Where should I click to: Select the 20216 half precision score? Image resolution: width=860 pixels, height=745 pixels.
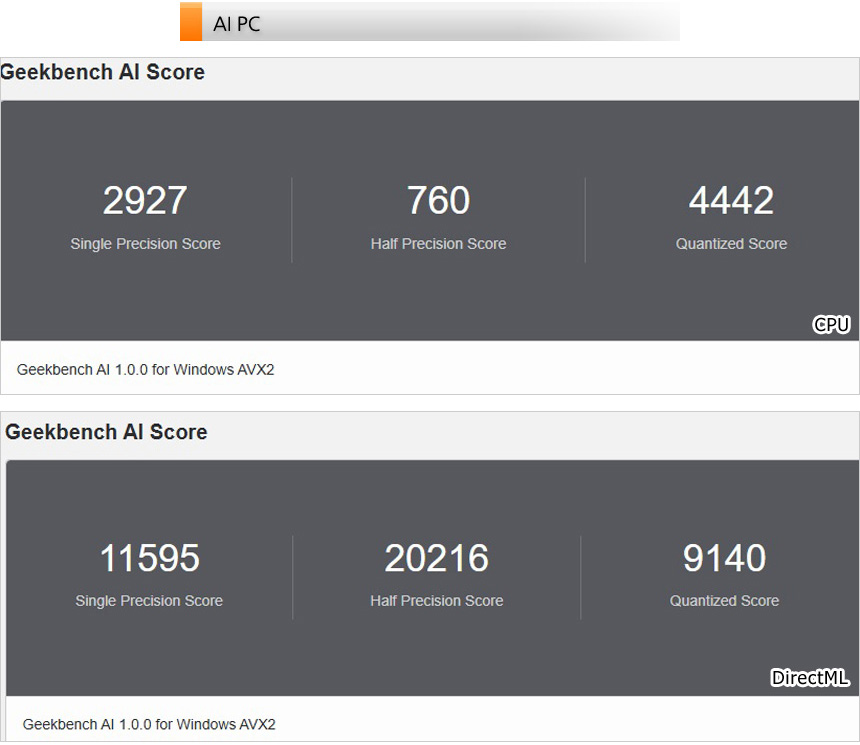click(x=437, y=558)
